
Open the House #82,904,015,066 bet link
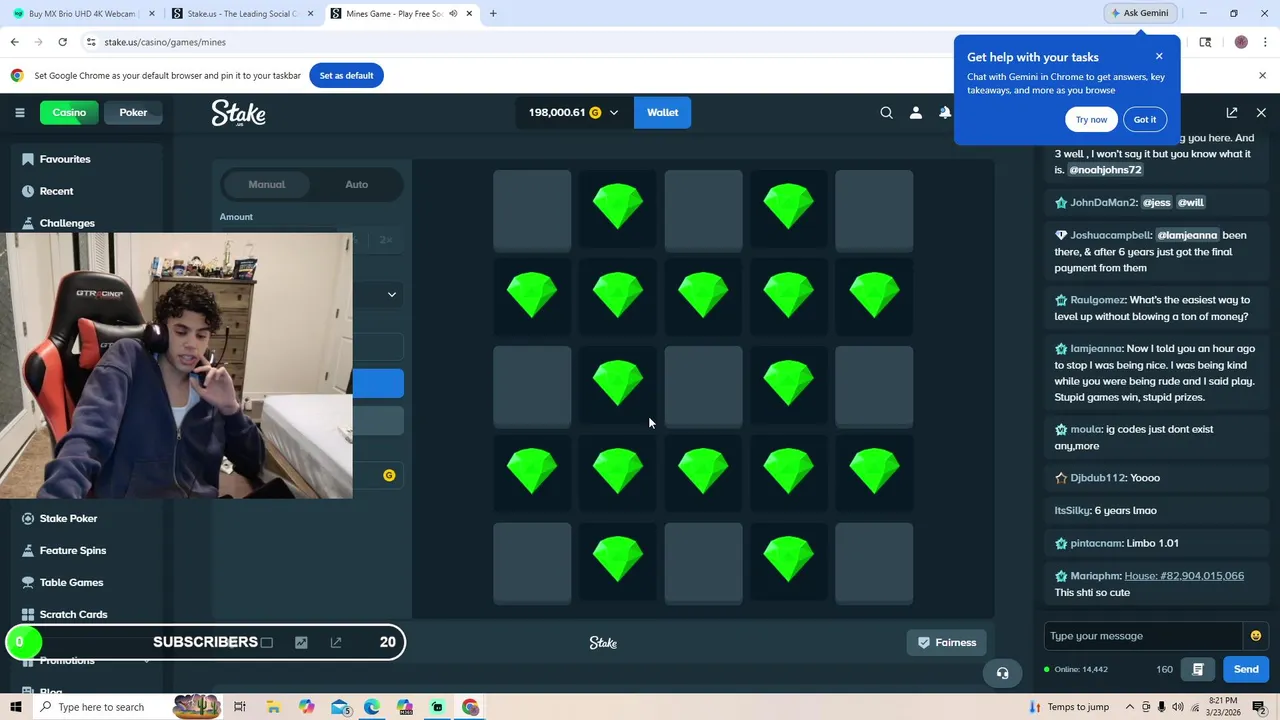[1184, 576]
